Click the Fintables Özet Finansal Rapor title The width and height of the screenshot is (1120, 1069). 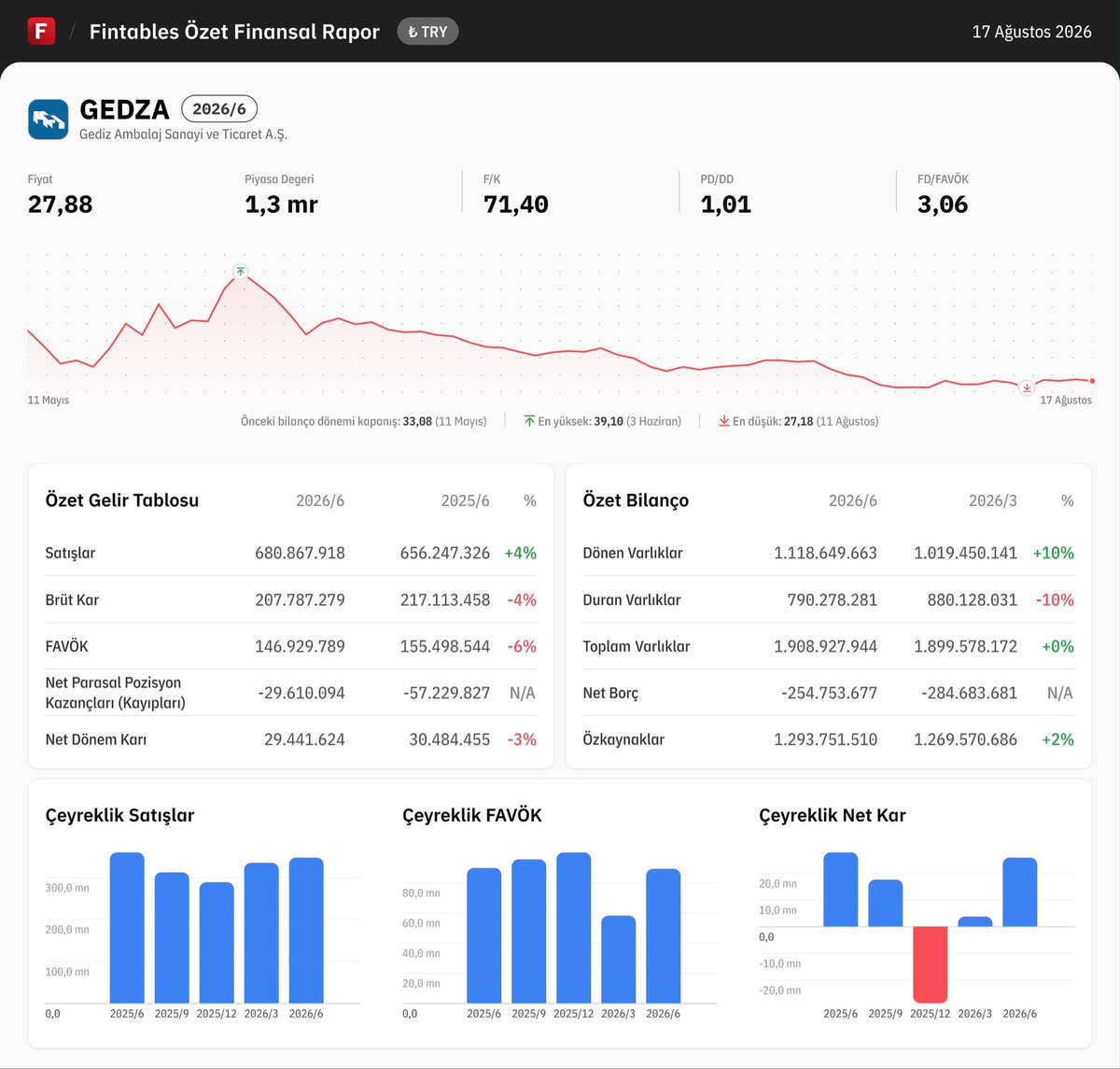[234, 32]
